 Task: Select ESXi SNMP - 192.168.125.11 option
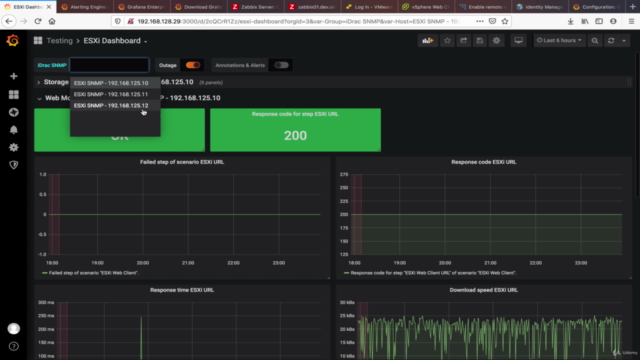pyautogui.click(x=115, y=94)
